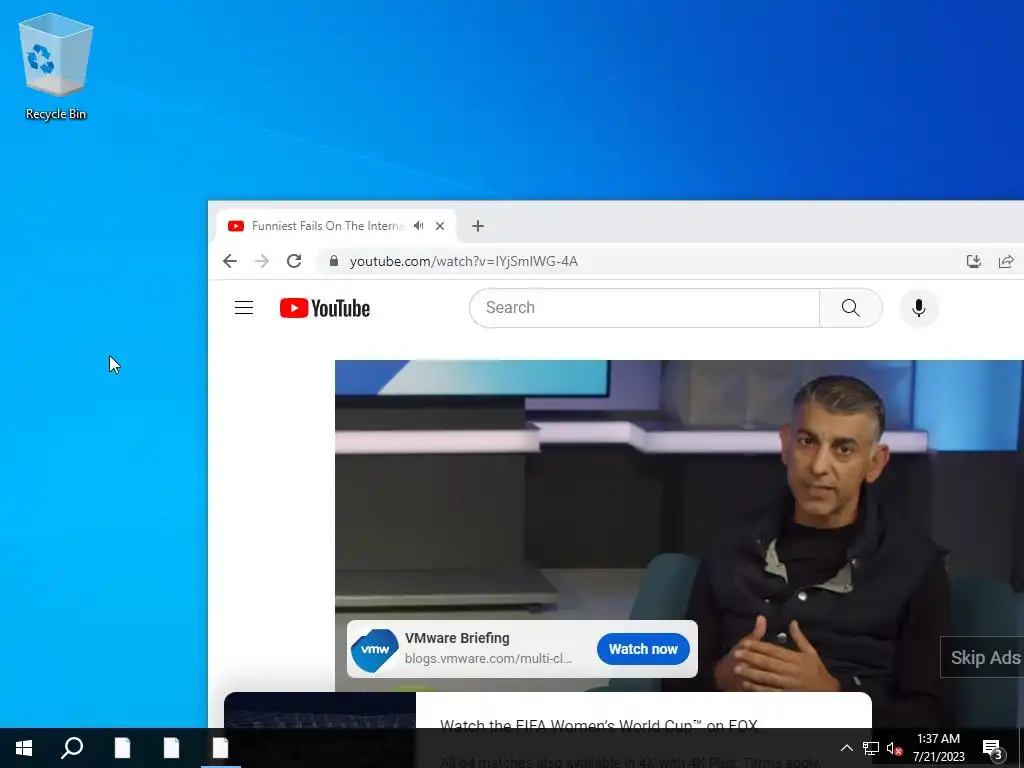Mute the tab using the speaker icon
The image size is (1024, 768).
(419, 226)
